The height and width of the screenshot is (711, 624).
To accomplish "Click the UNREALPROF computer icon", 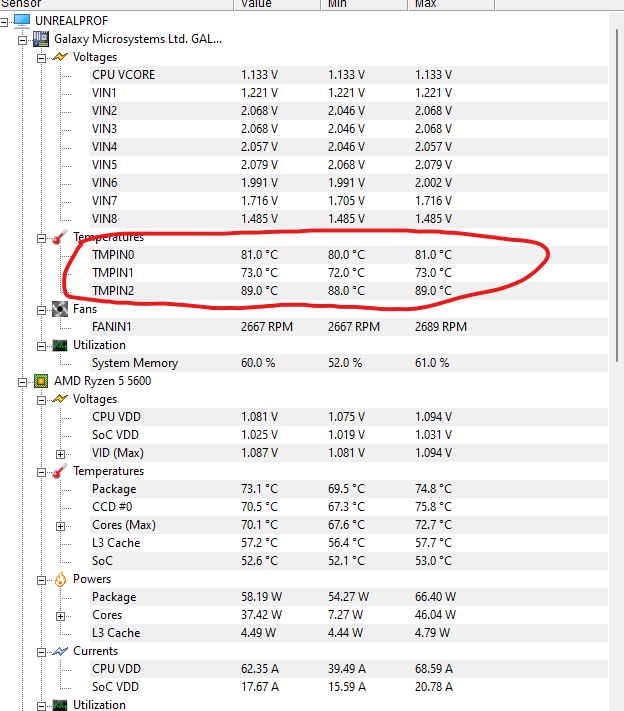I will [x=22, y=21].
